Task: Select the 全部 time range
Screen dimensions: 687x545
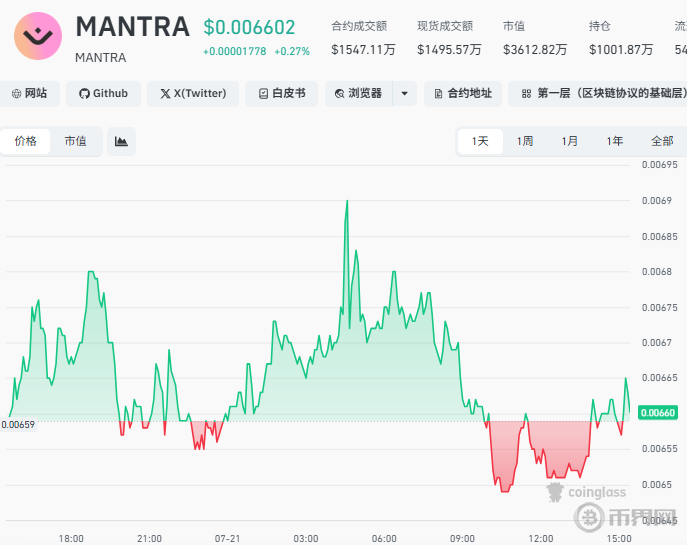Action: (662, 141)
